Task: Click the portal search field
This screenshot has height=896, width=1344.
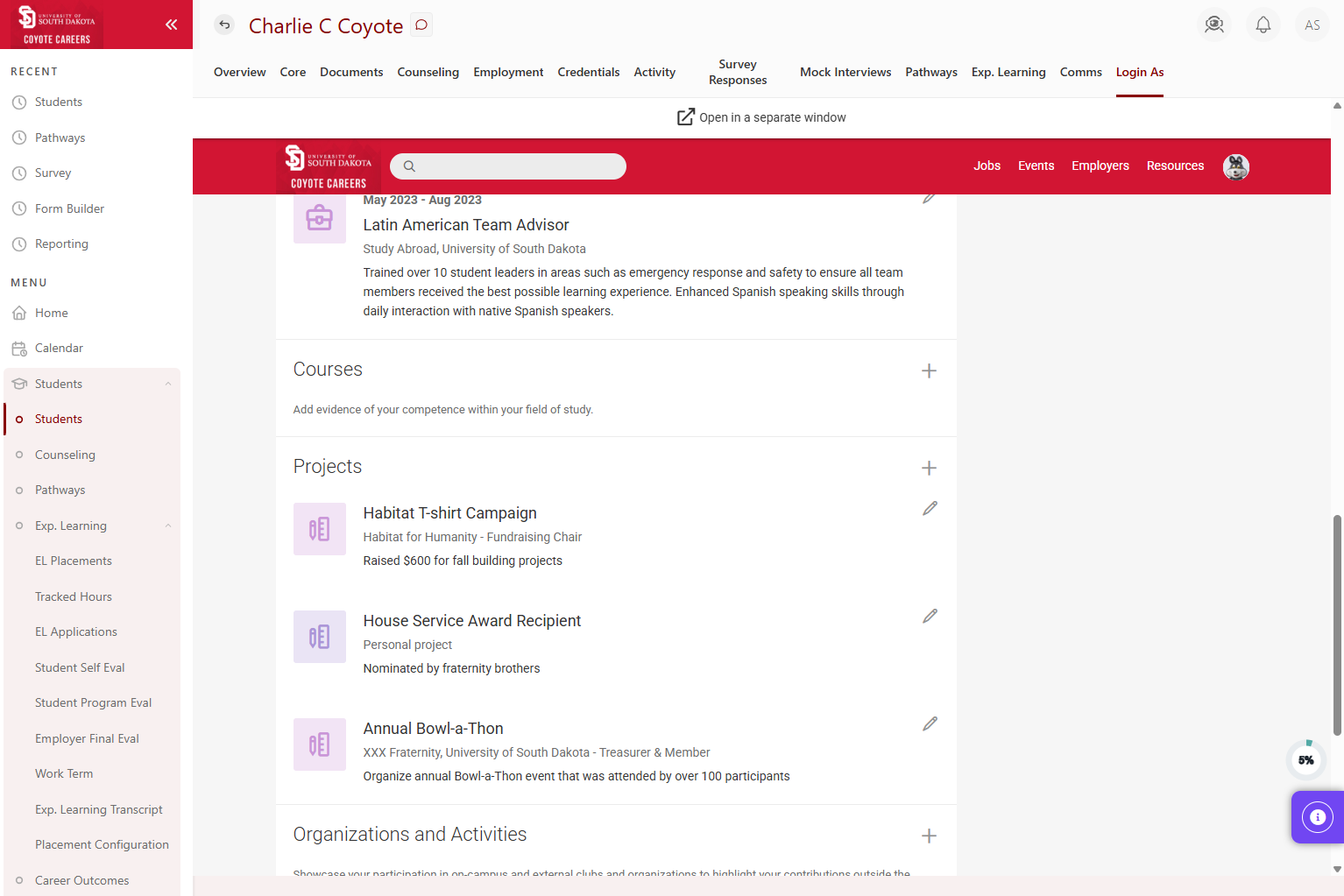Action: [x=508, y=166]
